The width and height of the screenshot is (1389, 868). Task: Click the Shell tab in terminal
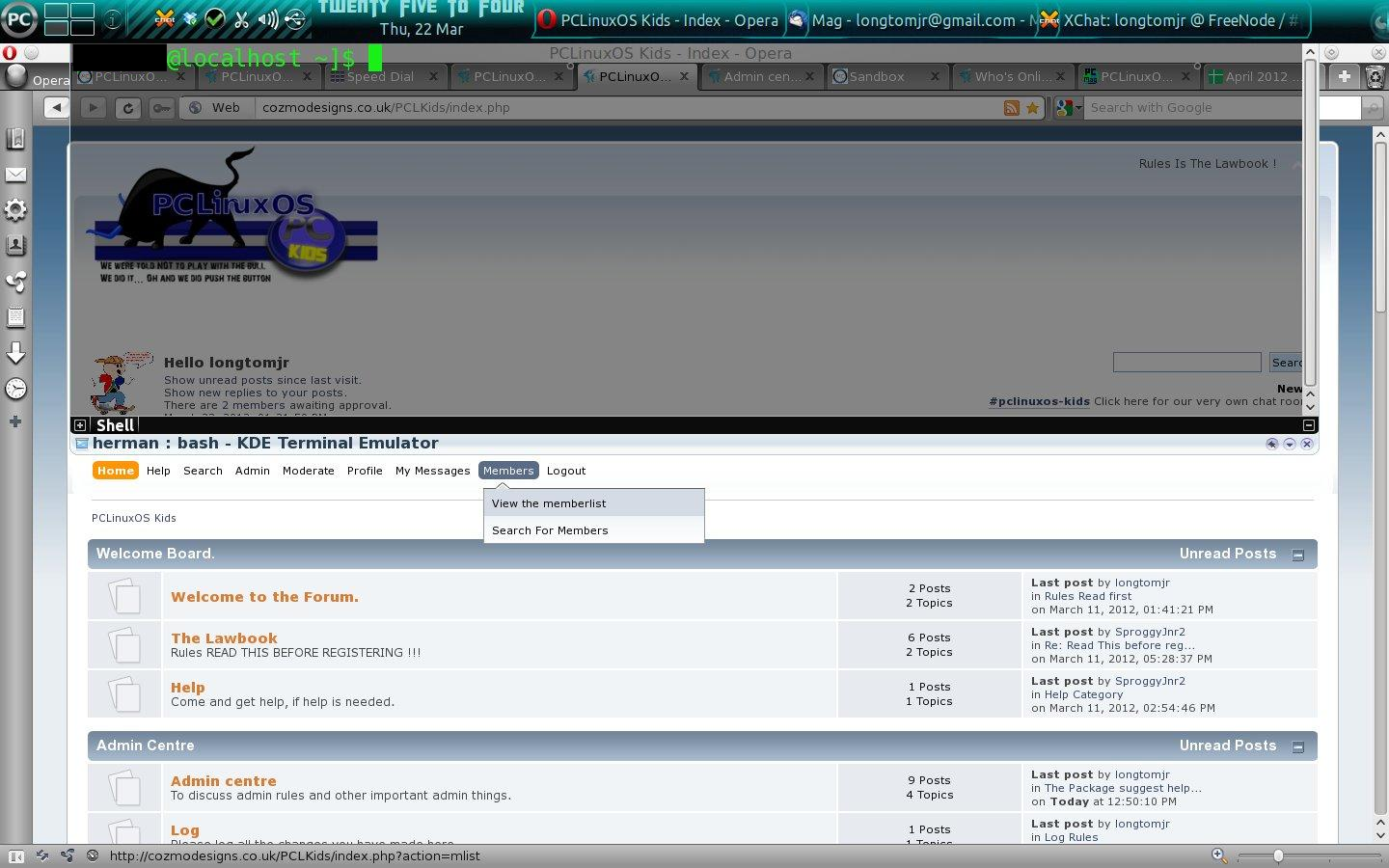coord(115,425)
